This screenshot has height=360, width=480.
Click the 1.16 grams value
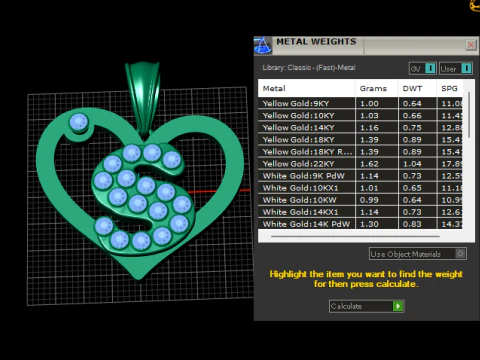(369, 127)
